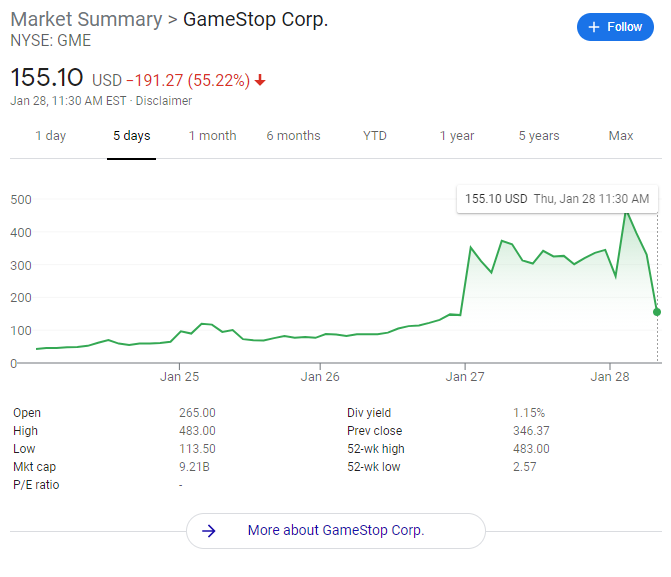Show the 1 year chart range
671x577 pixels.
tap(457, 136)
